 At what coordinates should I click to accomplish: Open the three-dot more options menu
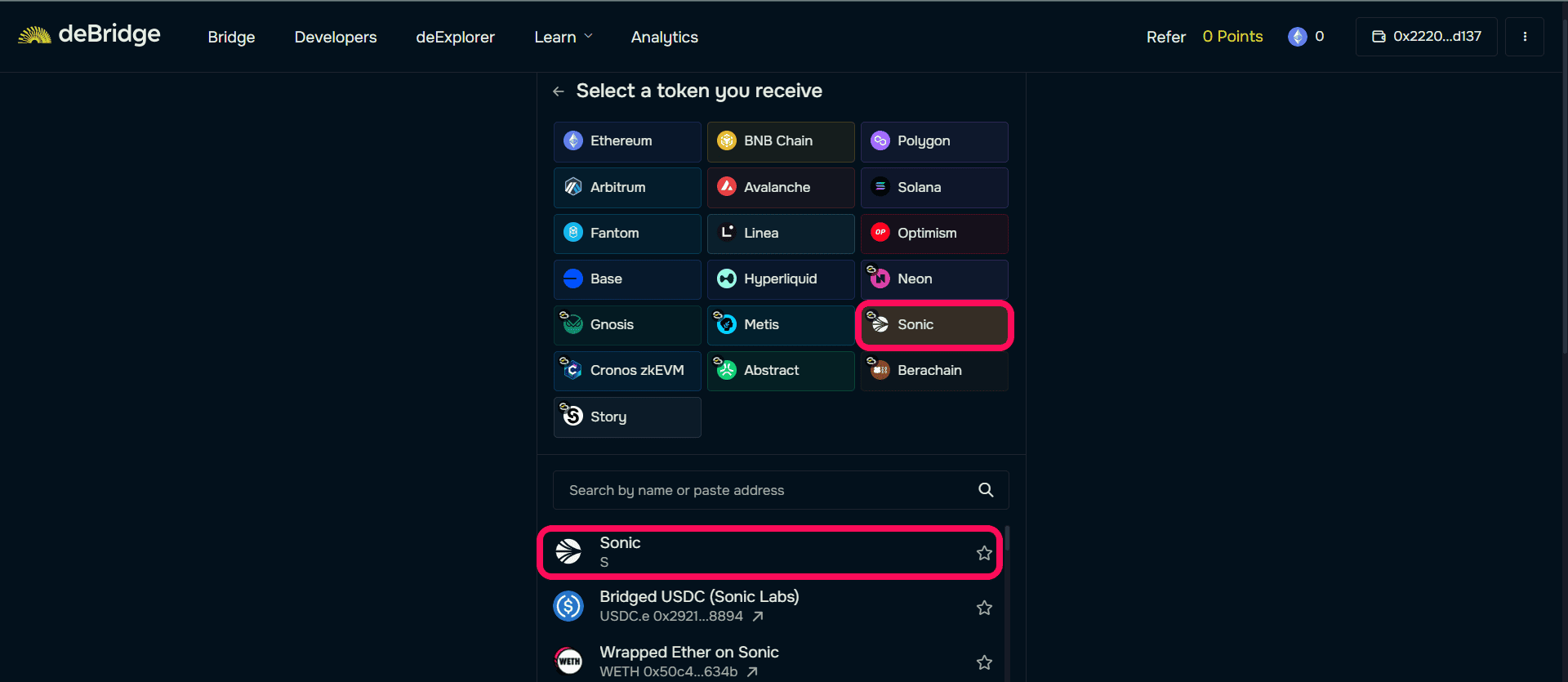click(1525, 37)
